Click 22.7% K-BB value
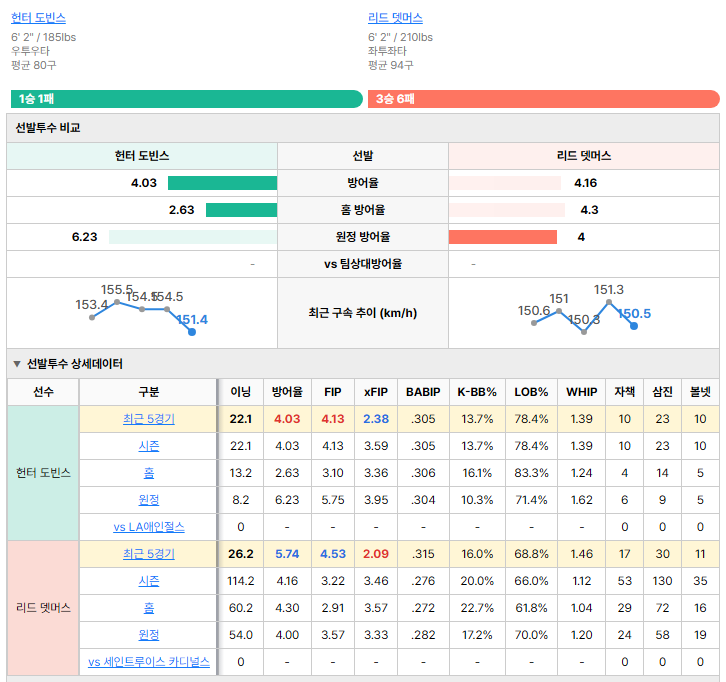This screenshot has width=726, height=682. [x=477, y=608]
